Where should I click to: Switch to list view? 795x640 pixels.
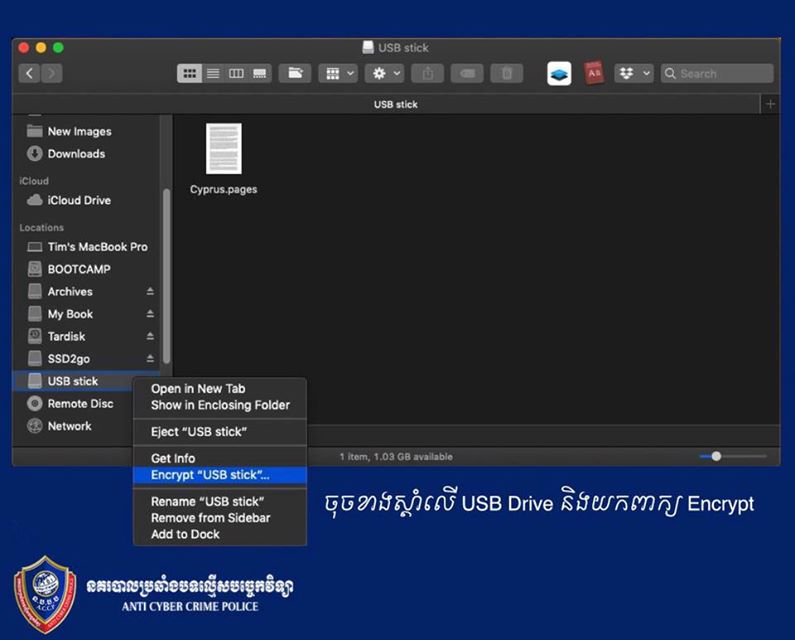[x=213, y=74]
